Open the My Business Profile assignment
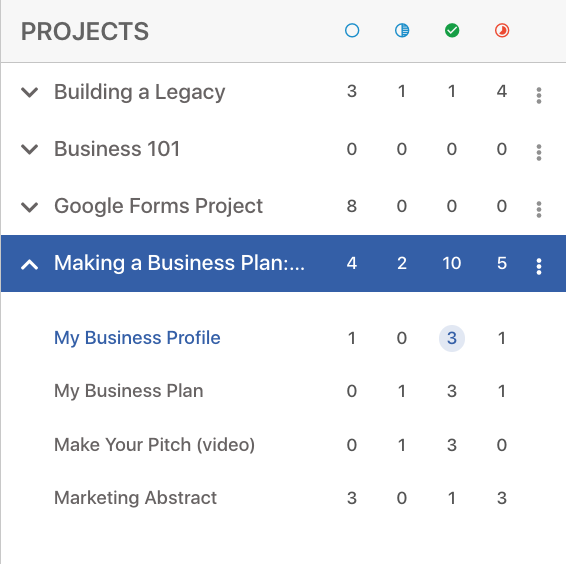The image size is (566, 564). coord(137,338)
